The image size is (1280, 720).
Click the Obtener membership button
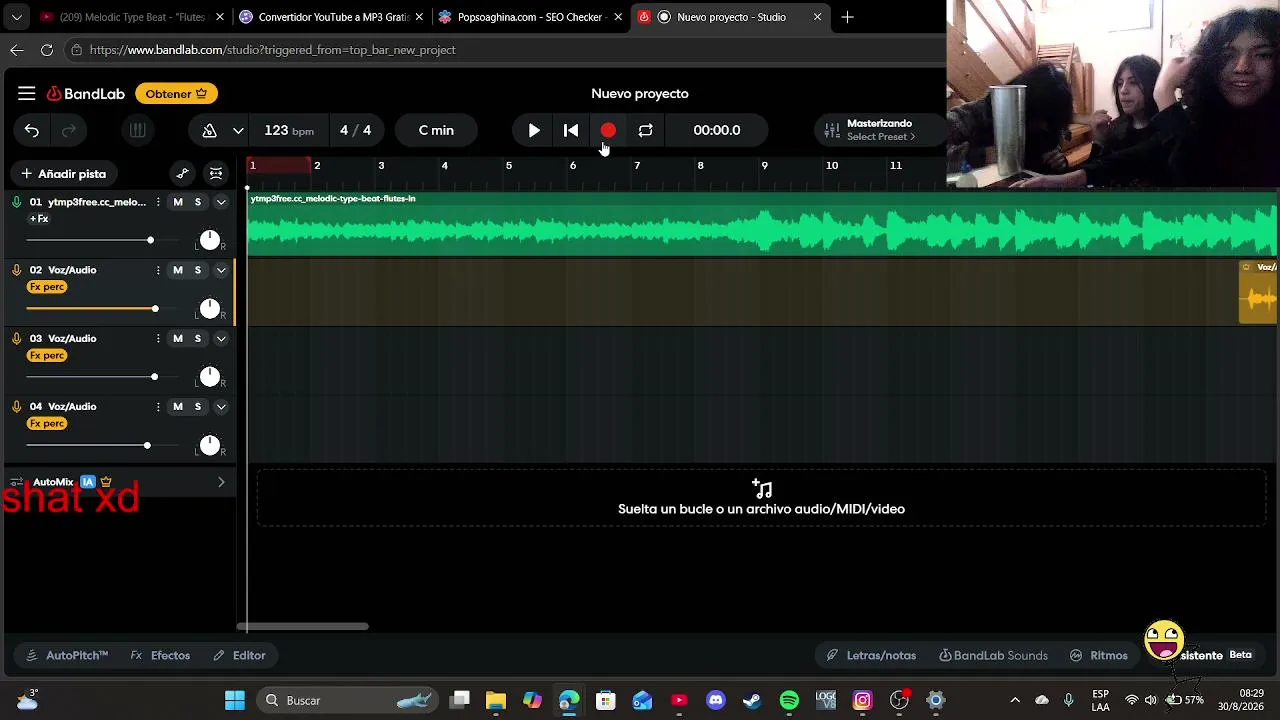pyautogui.click(x=176, y=93)
